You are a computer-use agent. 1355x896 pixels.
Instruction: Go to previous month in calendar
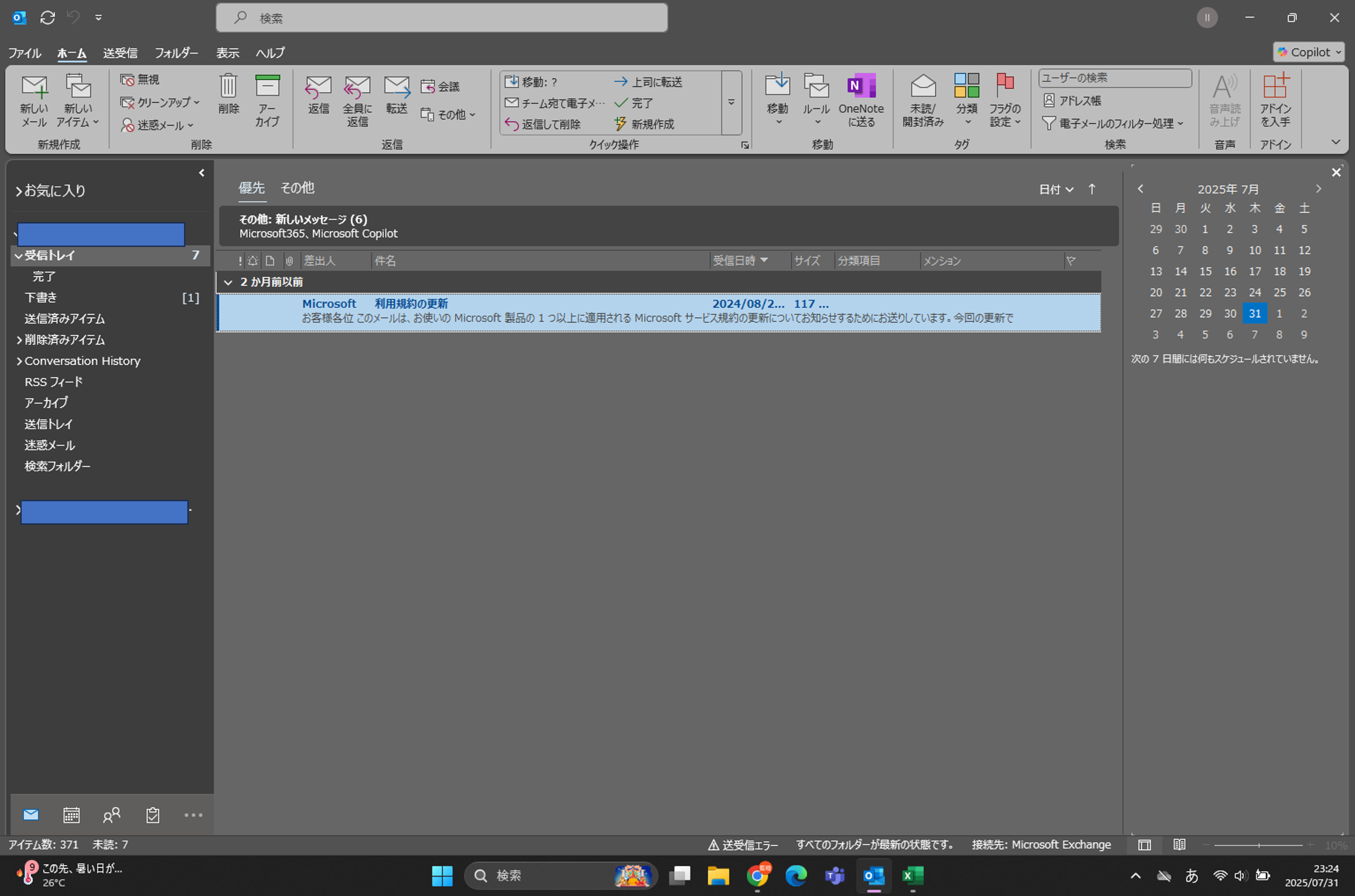pyautogui.click(x=1140, y=189)
